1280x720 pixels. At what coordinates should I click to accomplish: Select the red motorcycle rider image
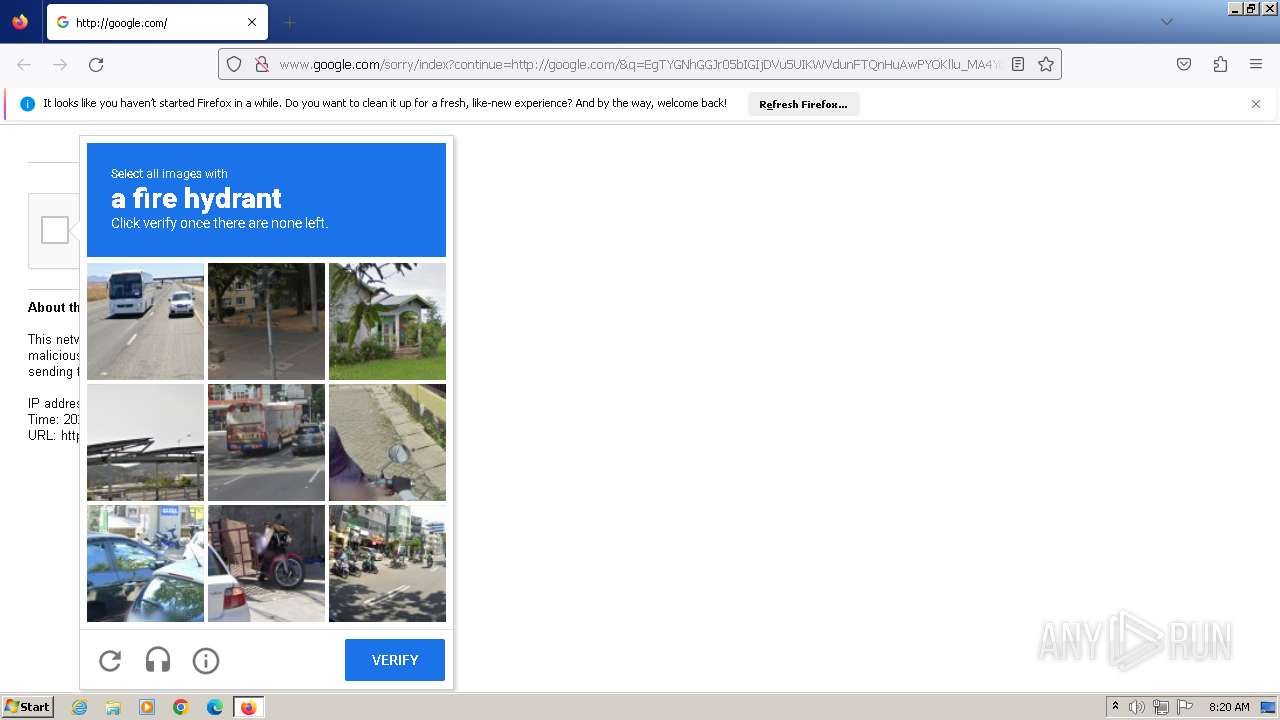tap(266, 563)
